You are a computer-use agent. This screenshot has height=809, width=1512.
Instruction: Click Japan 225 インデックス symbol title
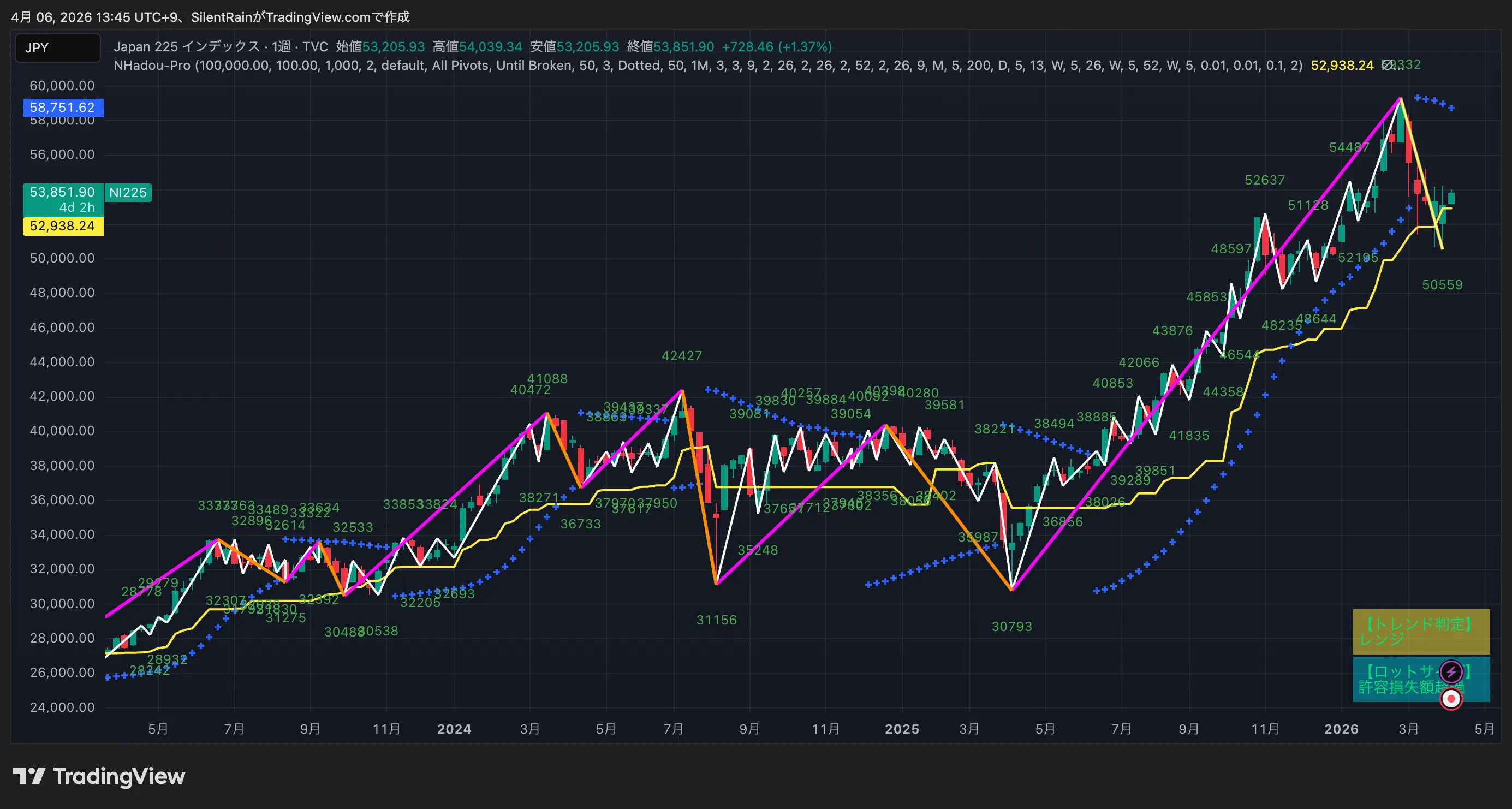click(187, 46)
